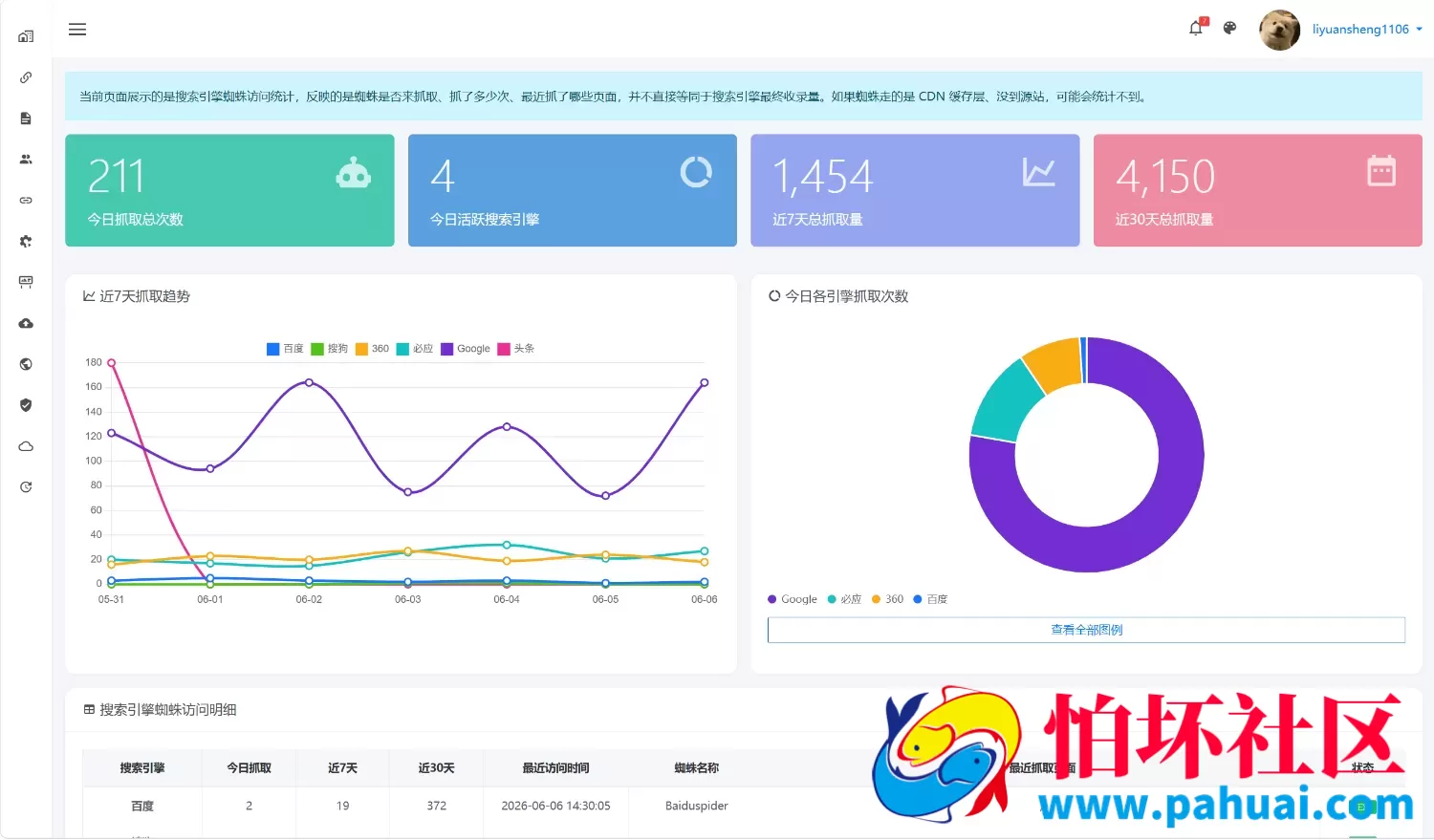1434x840 pixels.
Task: Toggle Google series in line chart legend
Action: coord(466,349)
